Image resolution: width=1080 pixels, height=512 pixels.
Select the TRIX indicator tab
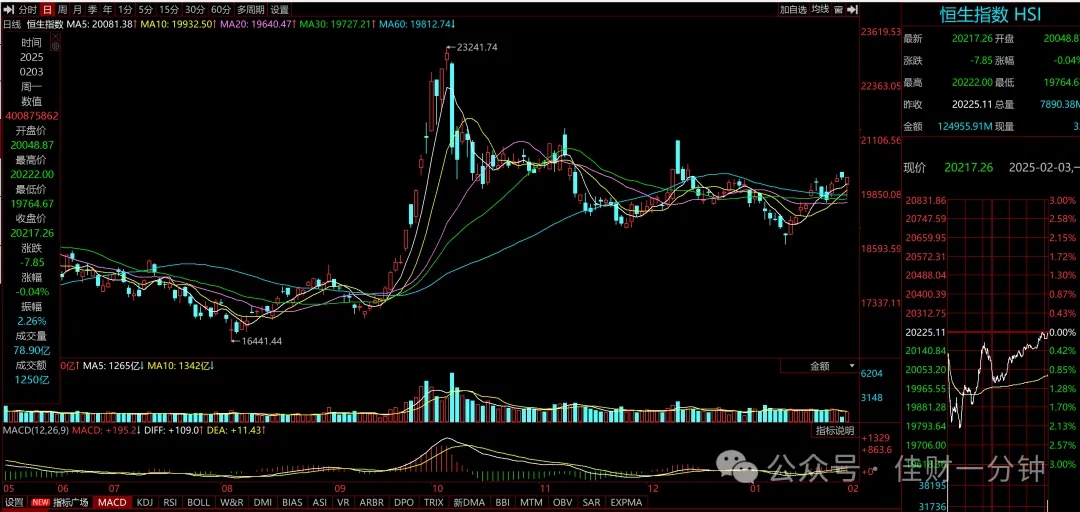(x=433, y=502)
